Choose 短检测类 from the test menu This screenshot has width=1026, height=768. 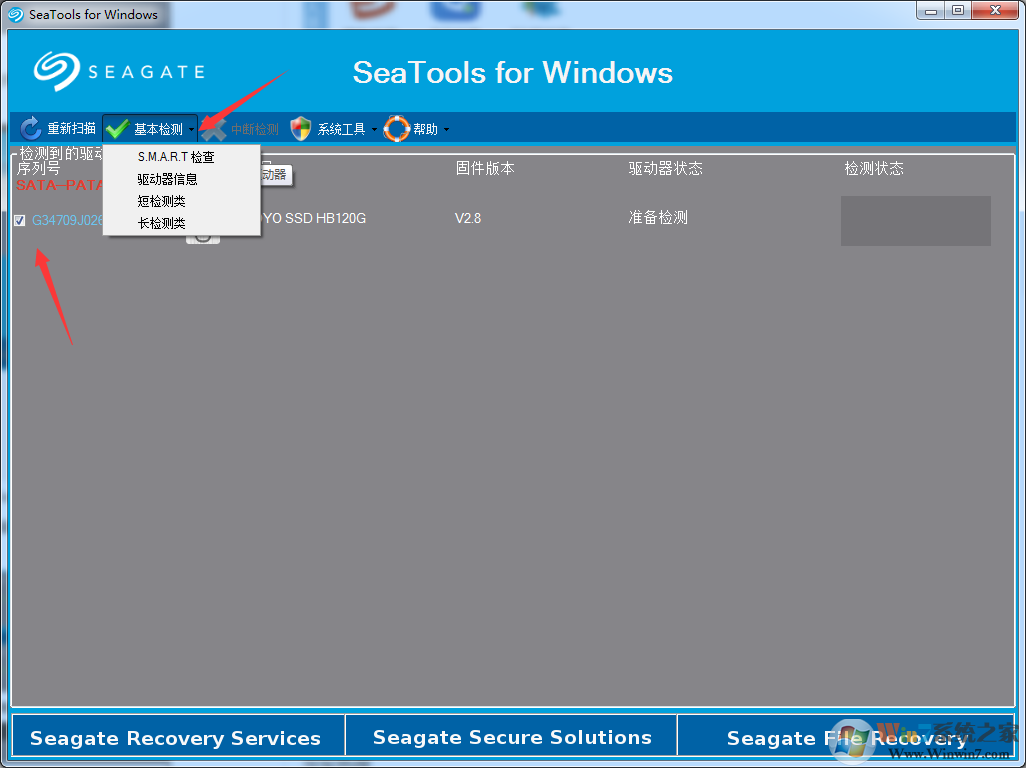click(160, 201)
